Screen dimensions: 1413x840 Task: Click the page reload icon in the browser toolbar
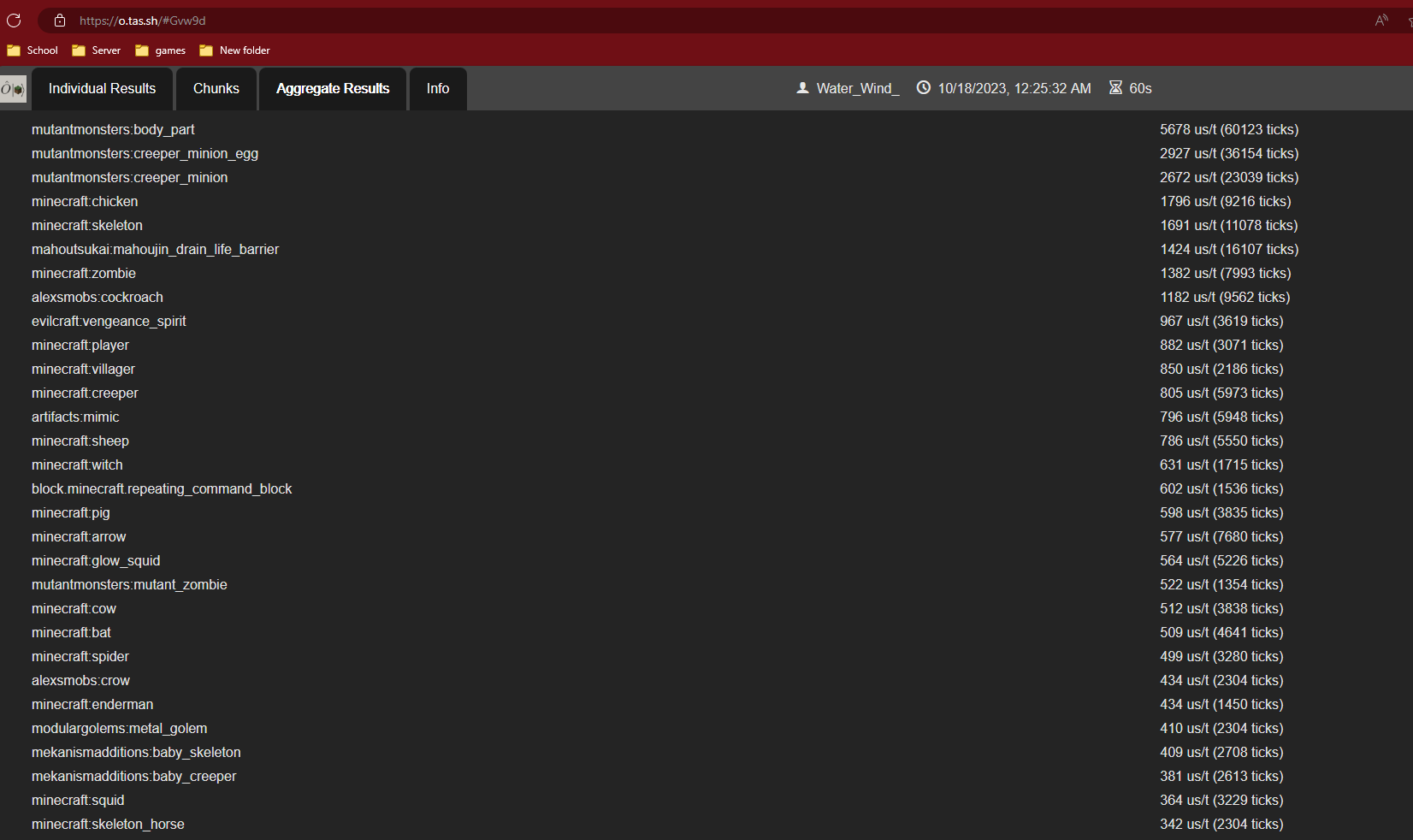pyautogui.click(x=14, y=20)
